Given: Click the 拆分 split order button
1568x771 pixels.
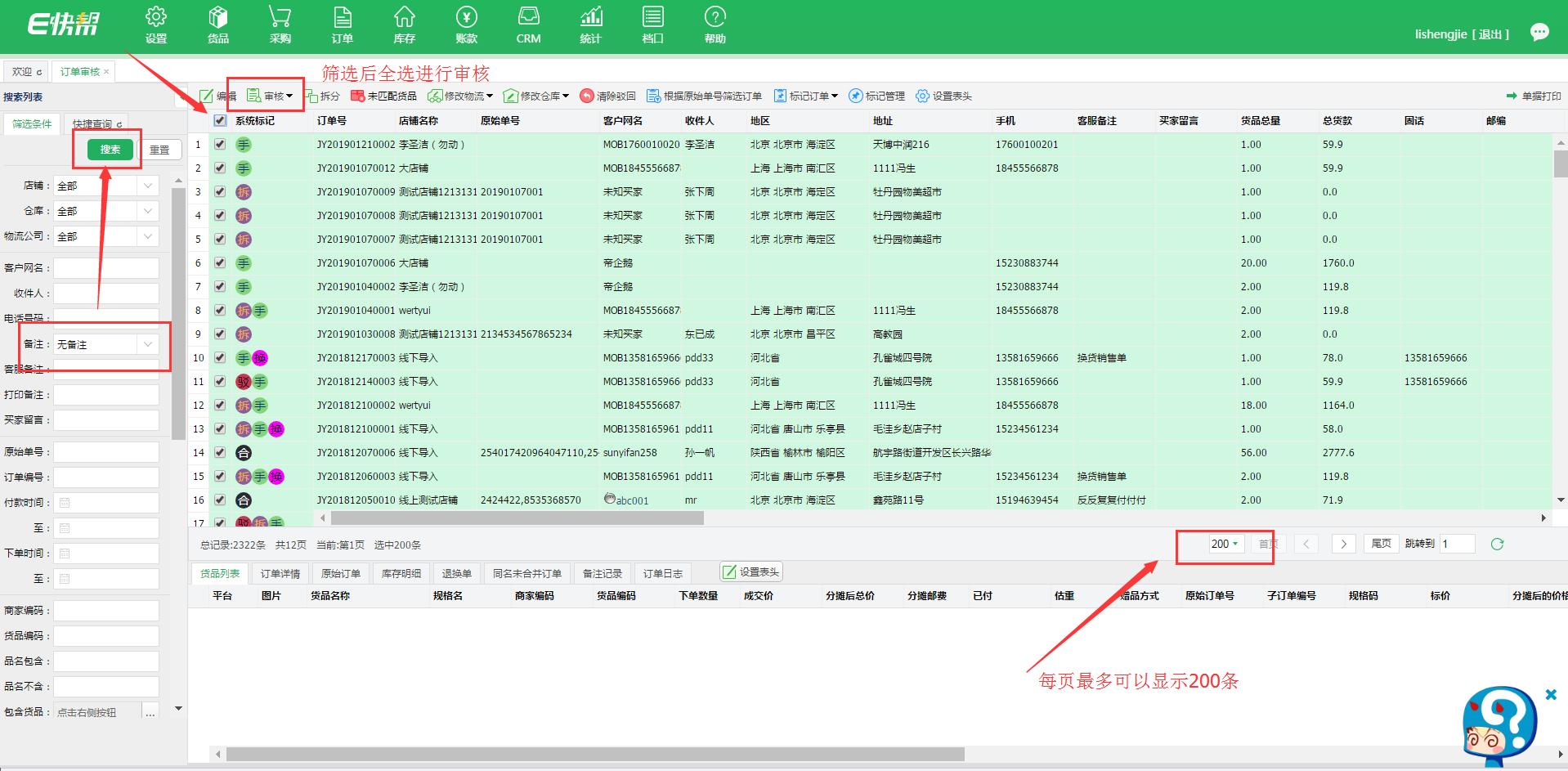Looking at the screenshot, I should pos(322,96).
